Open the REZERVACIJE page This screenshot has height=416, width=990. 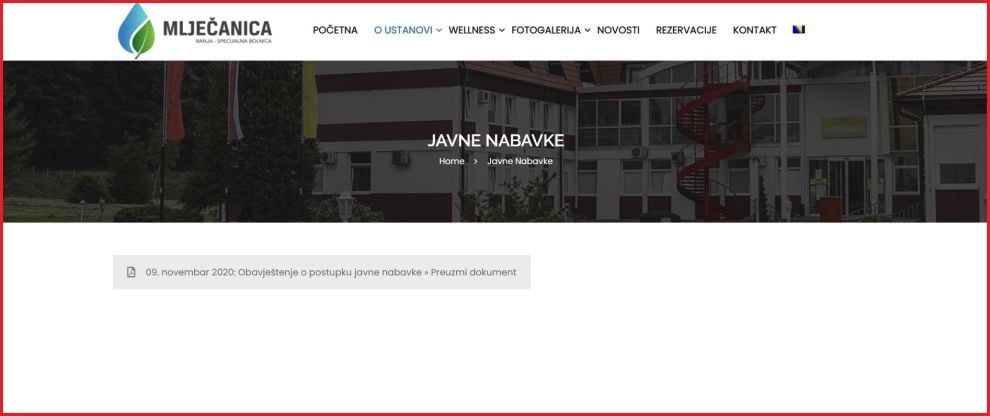click(686, 30)
